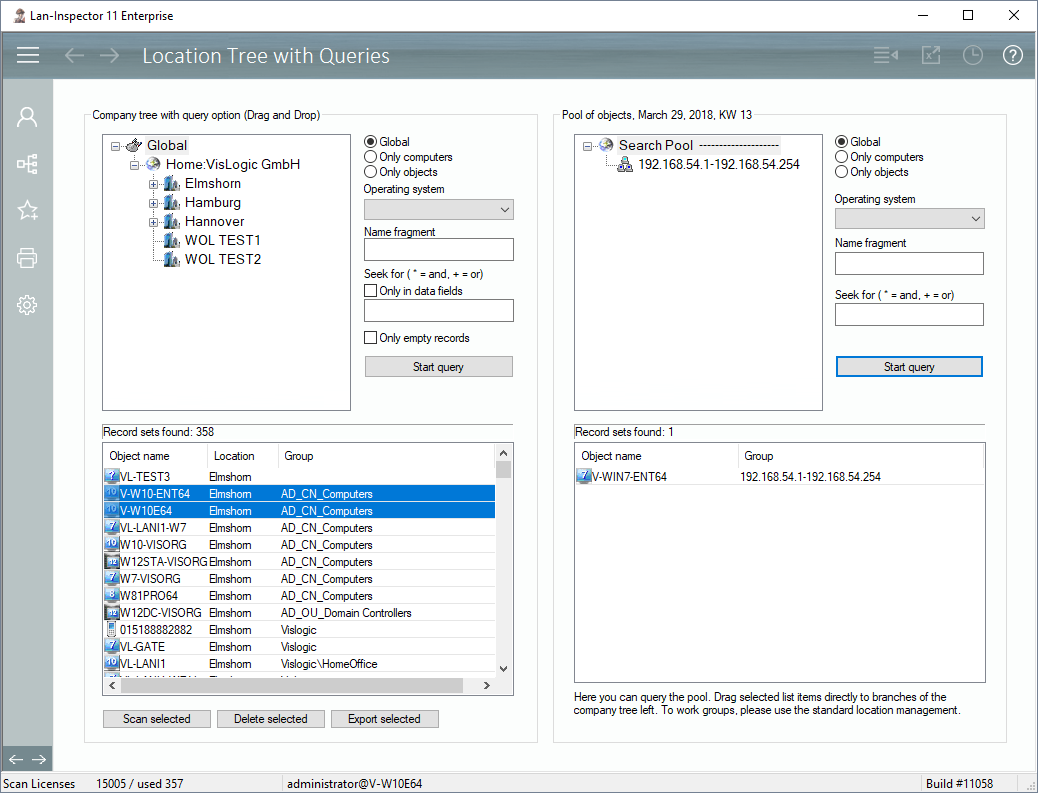Open settings gear in the sidebar
Image resolution: width=1038 pixels, height=793 pixels.
click(27, 306)
